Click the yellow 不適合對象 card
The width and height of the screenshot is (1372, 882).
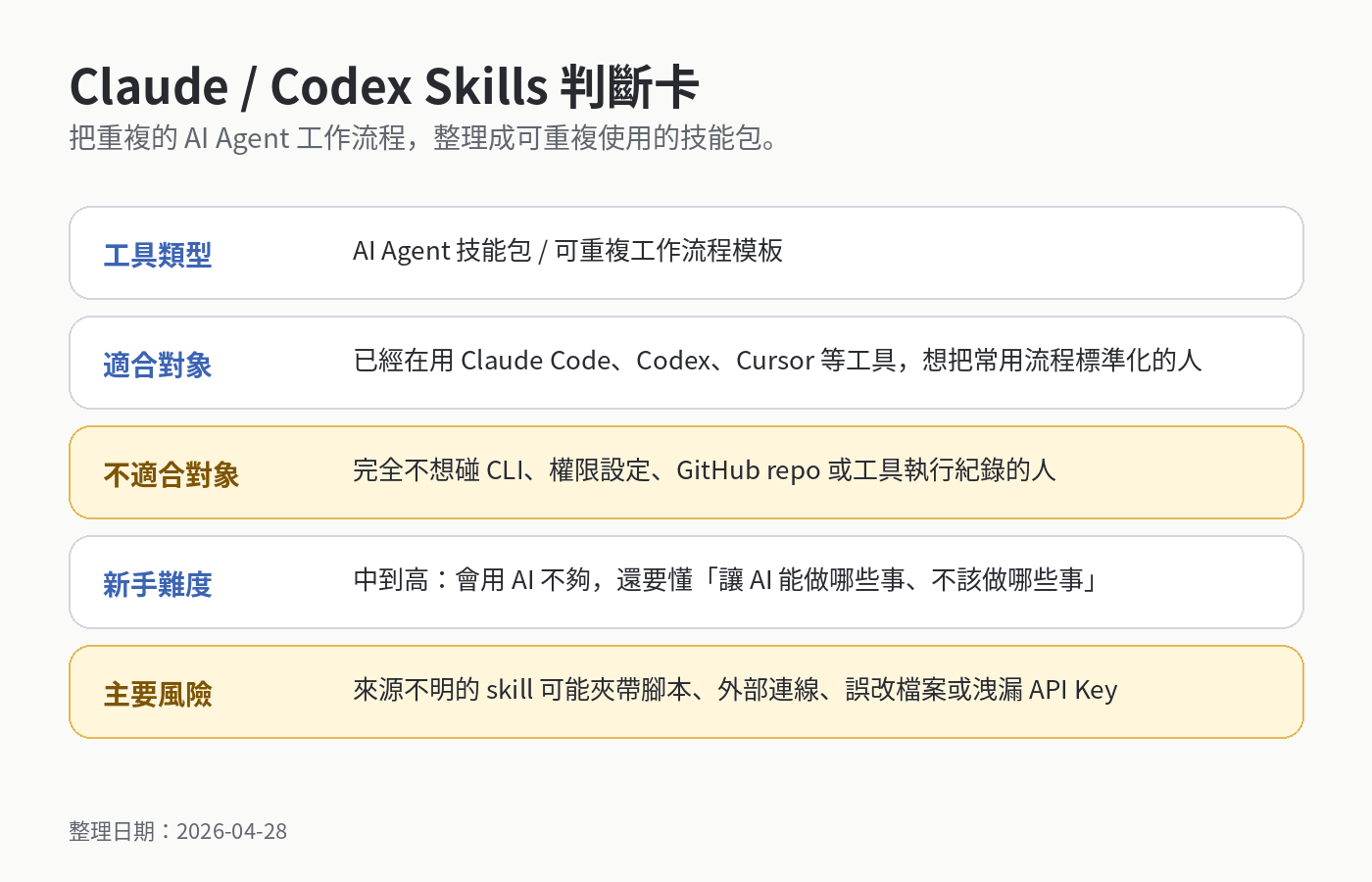686,471
